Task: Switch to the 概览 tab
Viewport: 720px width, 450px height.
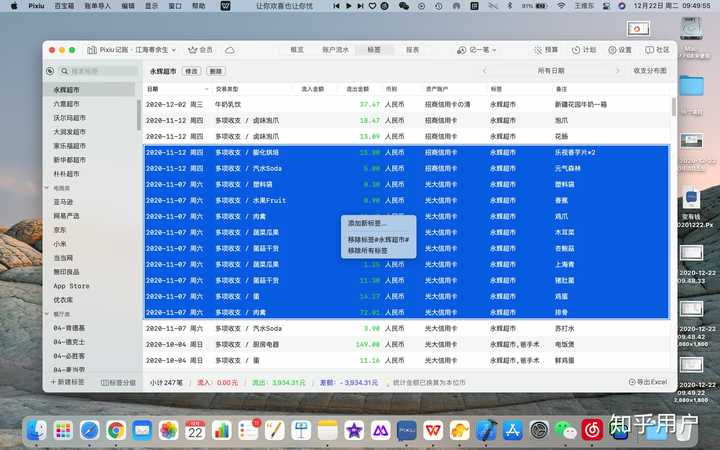Action: [x=297, y=50]
